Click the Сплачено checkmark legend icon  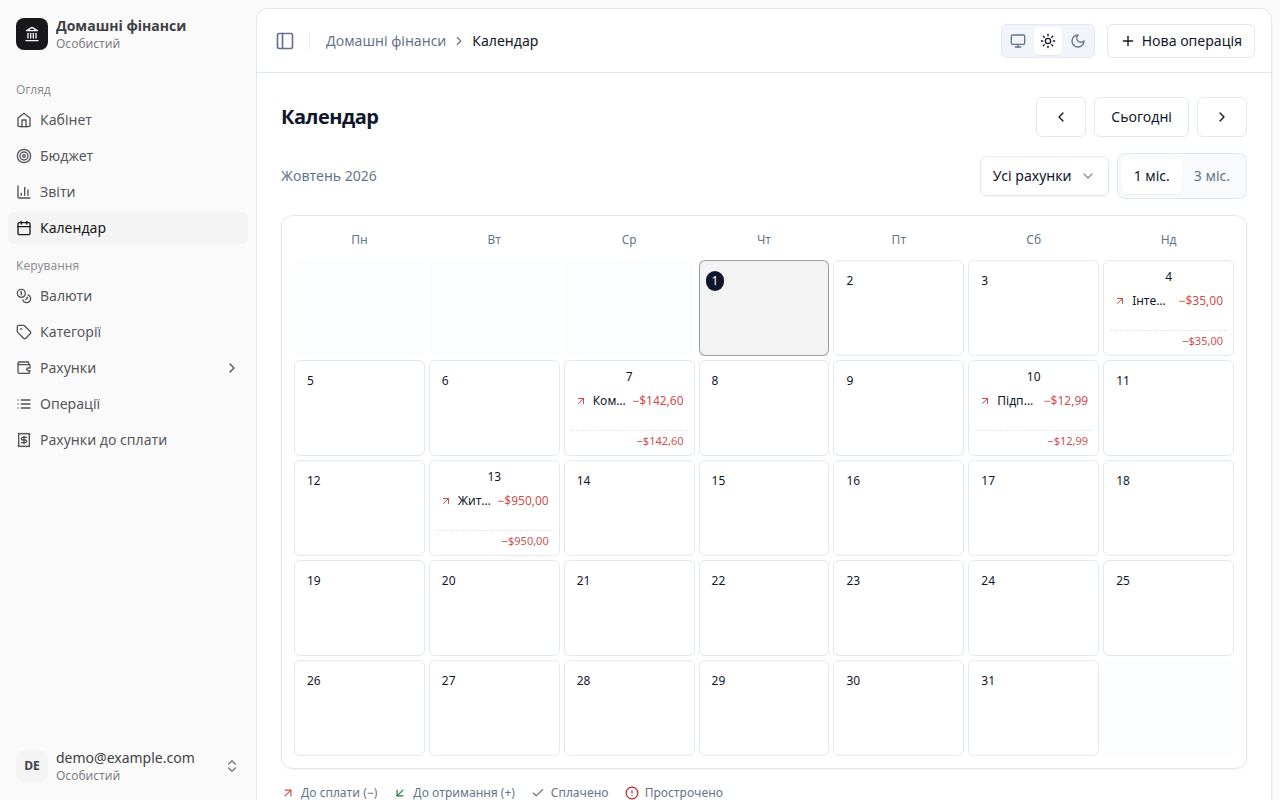pyautogui.click(x=538, y=793)
